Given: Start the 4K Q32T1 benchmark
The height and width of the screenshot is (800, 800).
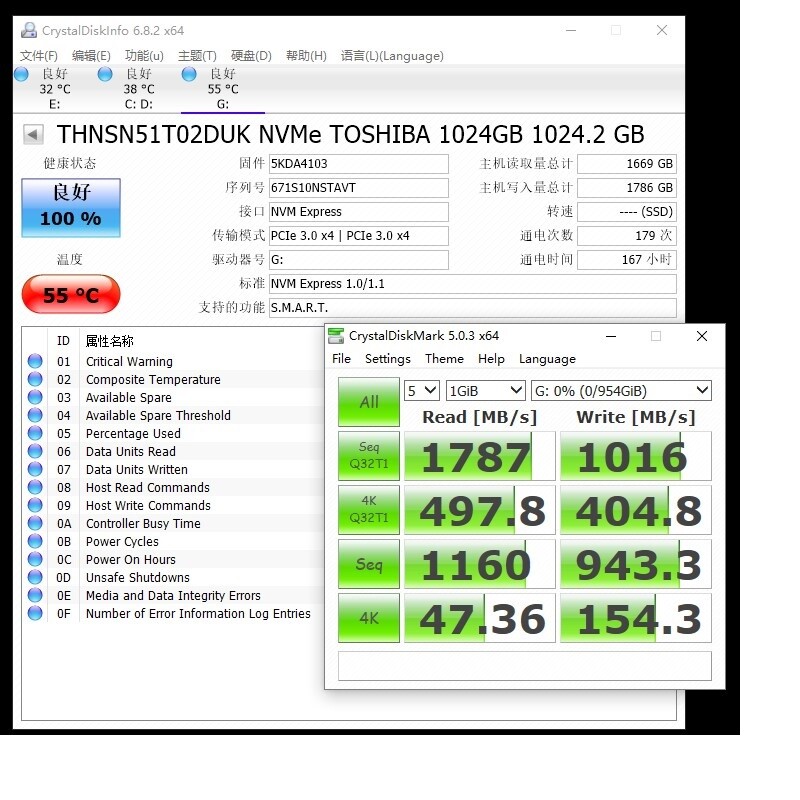Looking at the screenshot, I should pyautogui.click(x=369, y=510).
